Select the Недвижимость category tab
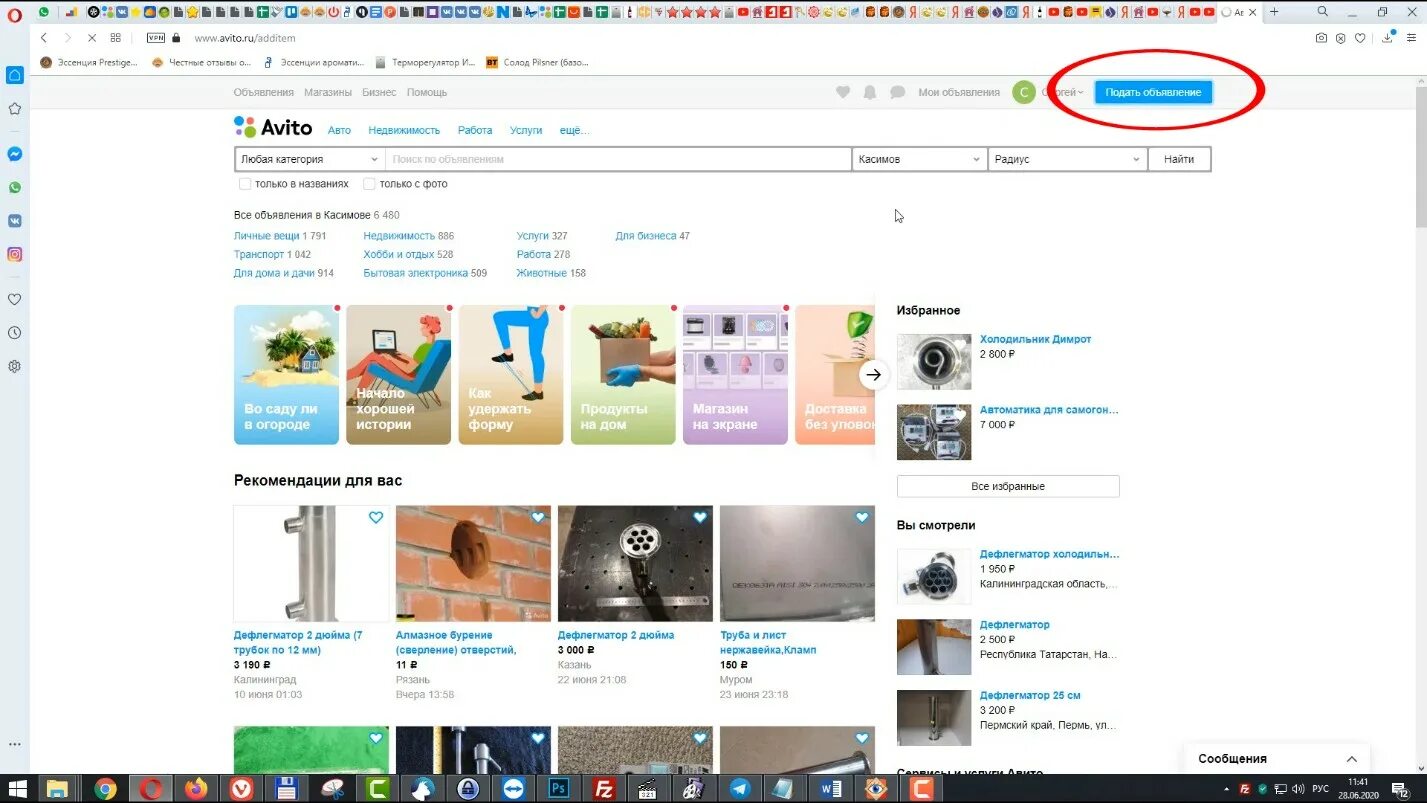The image size is (1427, 803). click(x=404, y=130)
